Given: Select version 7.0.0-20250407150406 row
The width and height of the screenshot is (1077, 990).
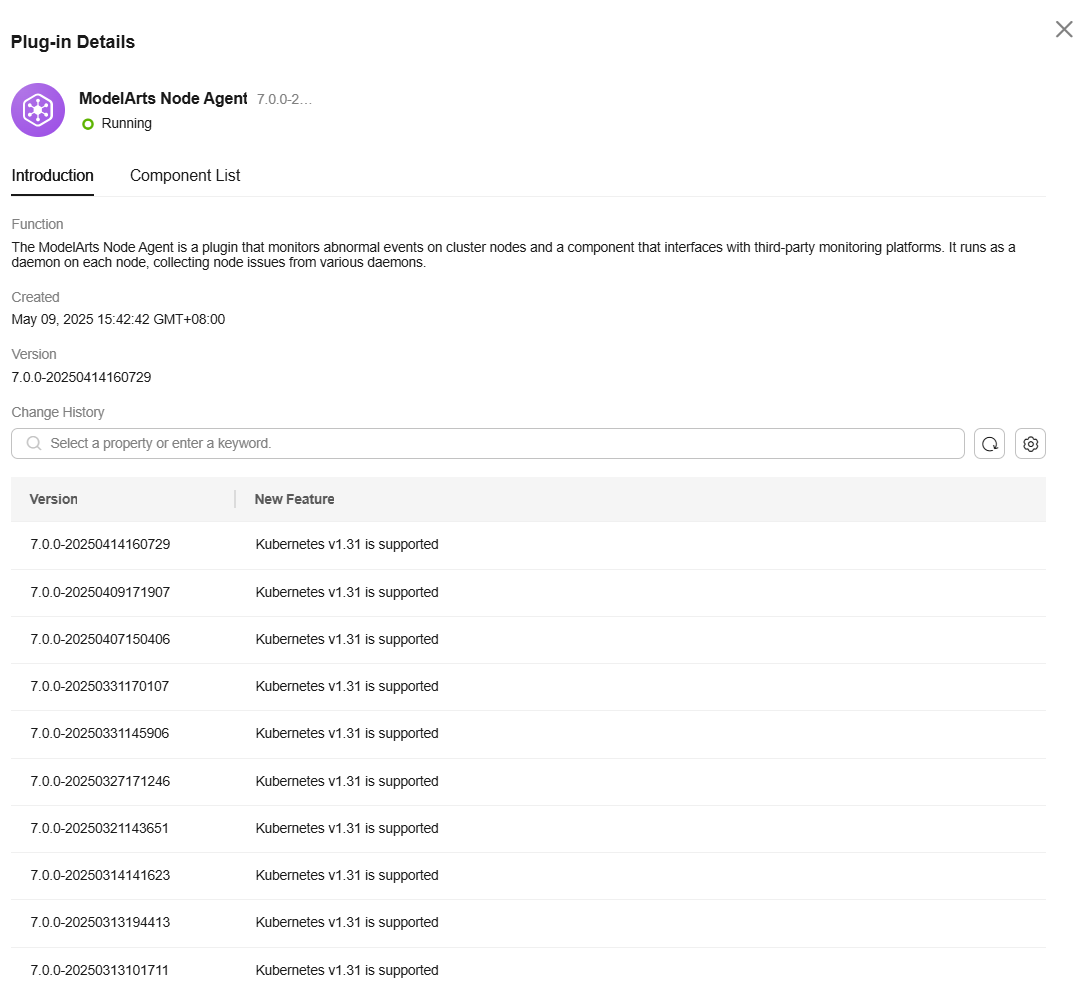Looking at the screenshot, I should click(x=528, y=640).
